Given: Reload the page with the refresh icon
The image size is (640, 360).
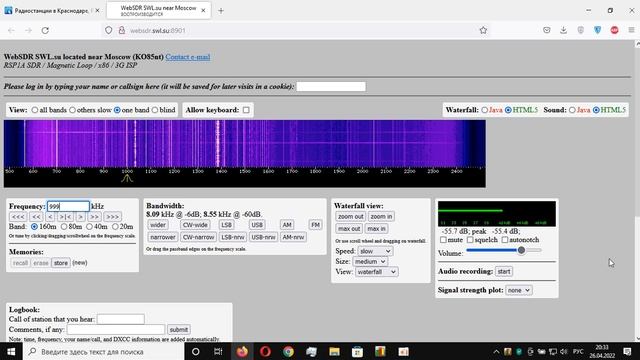Looking at the screenshot, I should tap(45, 30).
